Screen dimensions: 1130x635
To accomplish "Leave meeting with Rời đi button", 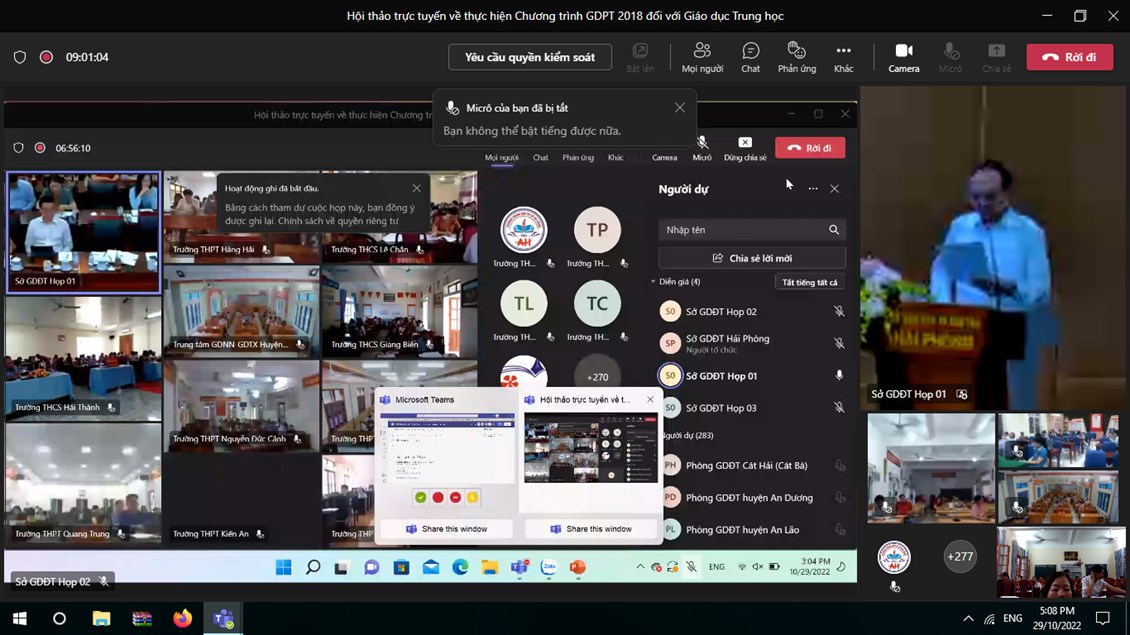I will click(x=1069, y=57).
